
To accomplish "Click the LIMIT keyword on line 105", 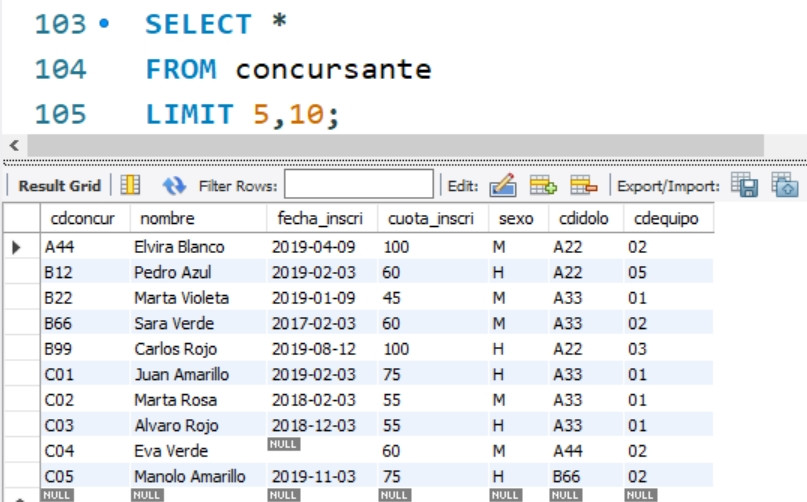I will click(x=190, y=114).
